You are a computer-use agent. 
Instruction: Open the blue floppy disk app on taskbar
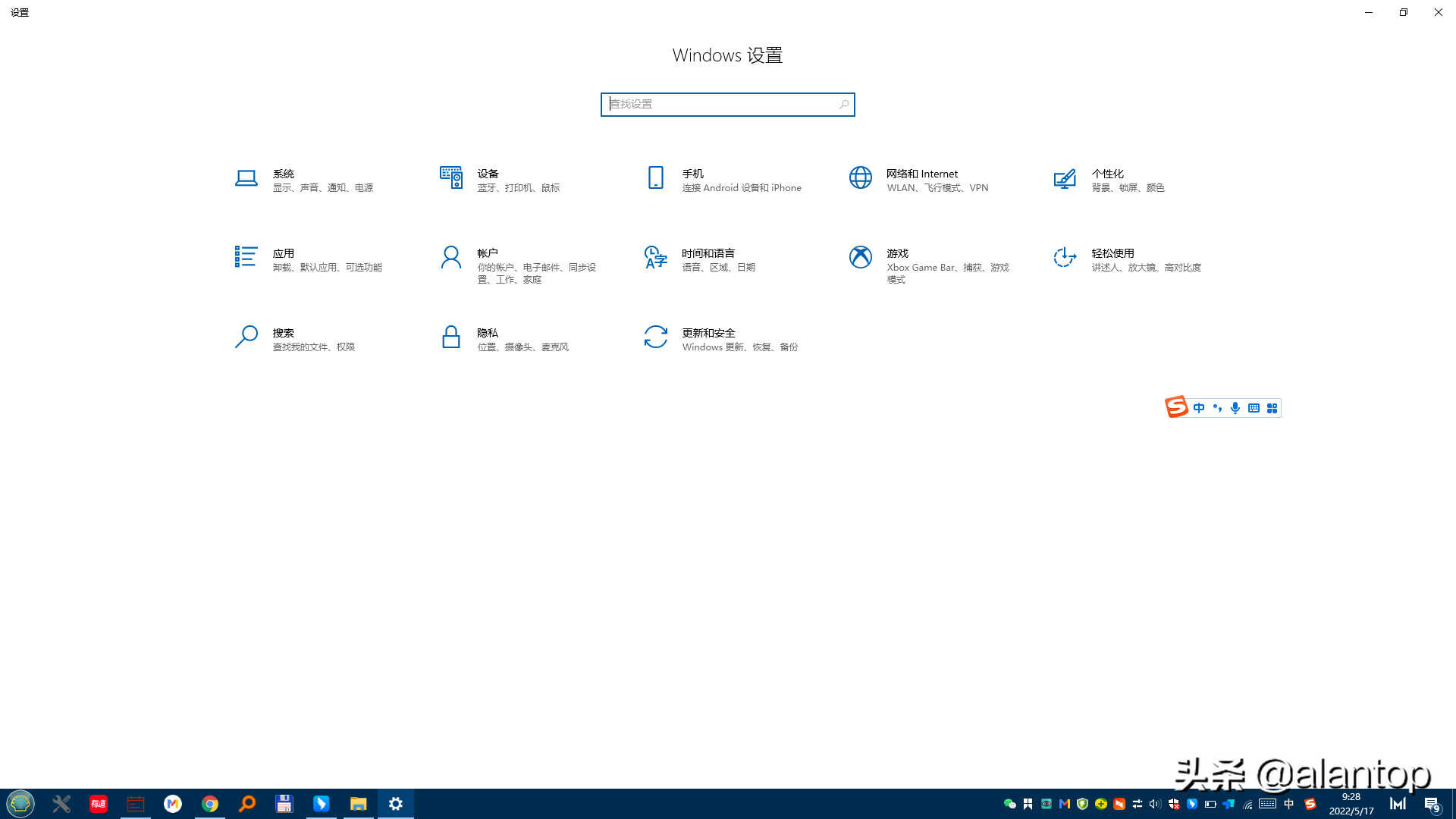[x=284, y=804]
